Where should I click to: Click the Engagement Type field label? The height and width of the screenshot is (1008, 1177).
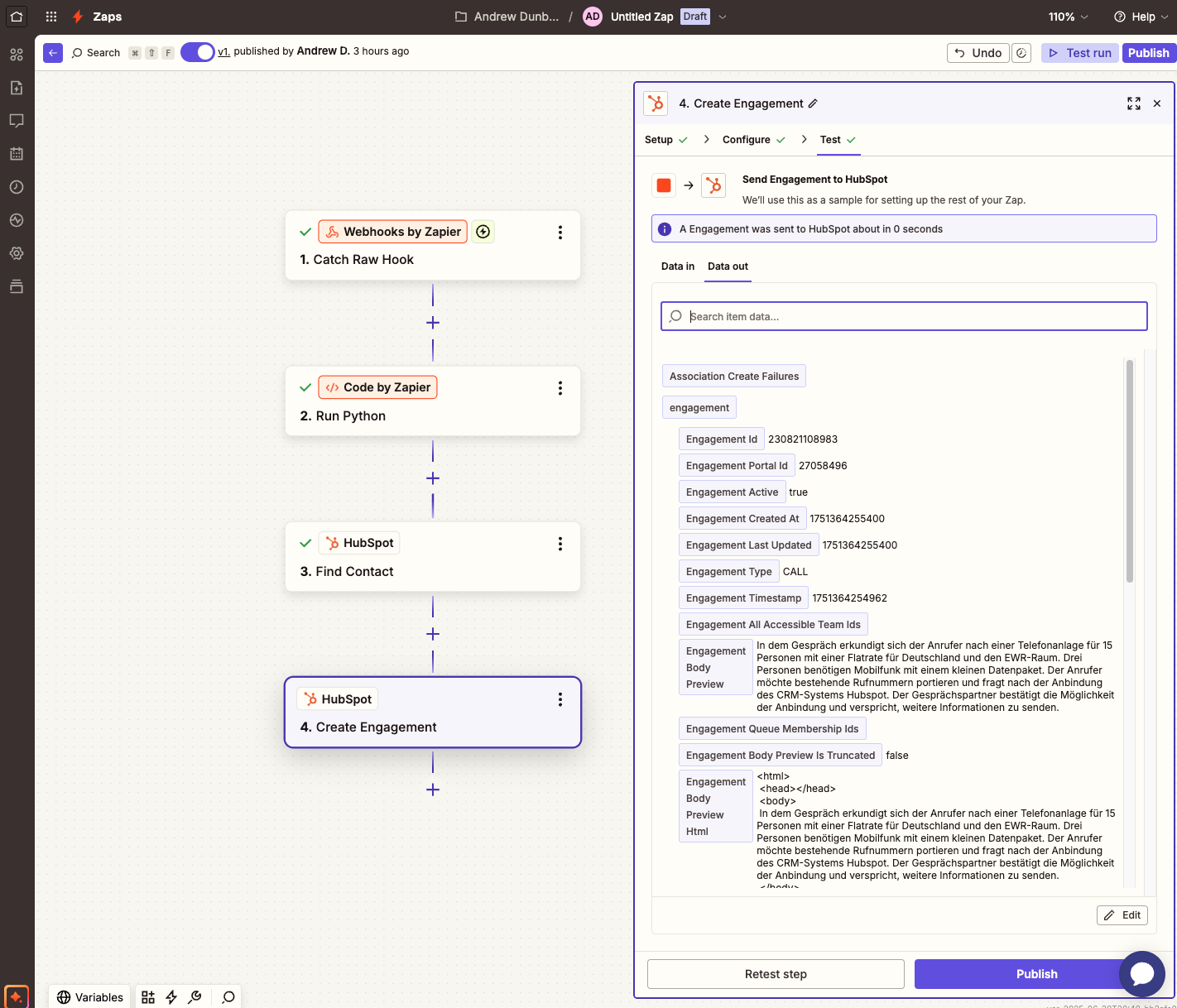[729, 572]
